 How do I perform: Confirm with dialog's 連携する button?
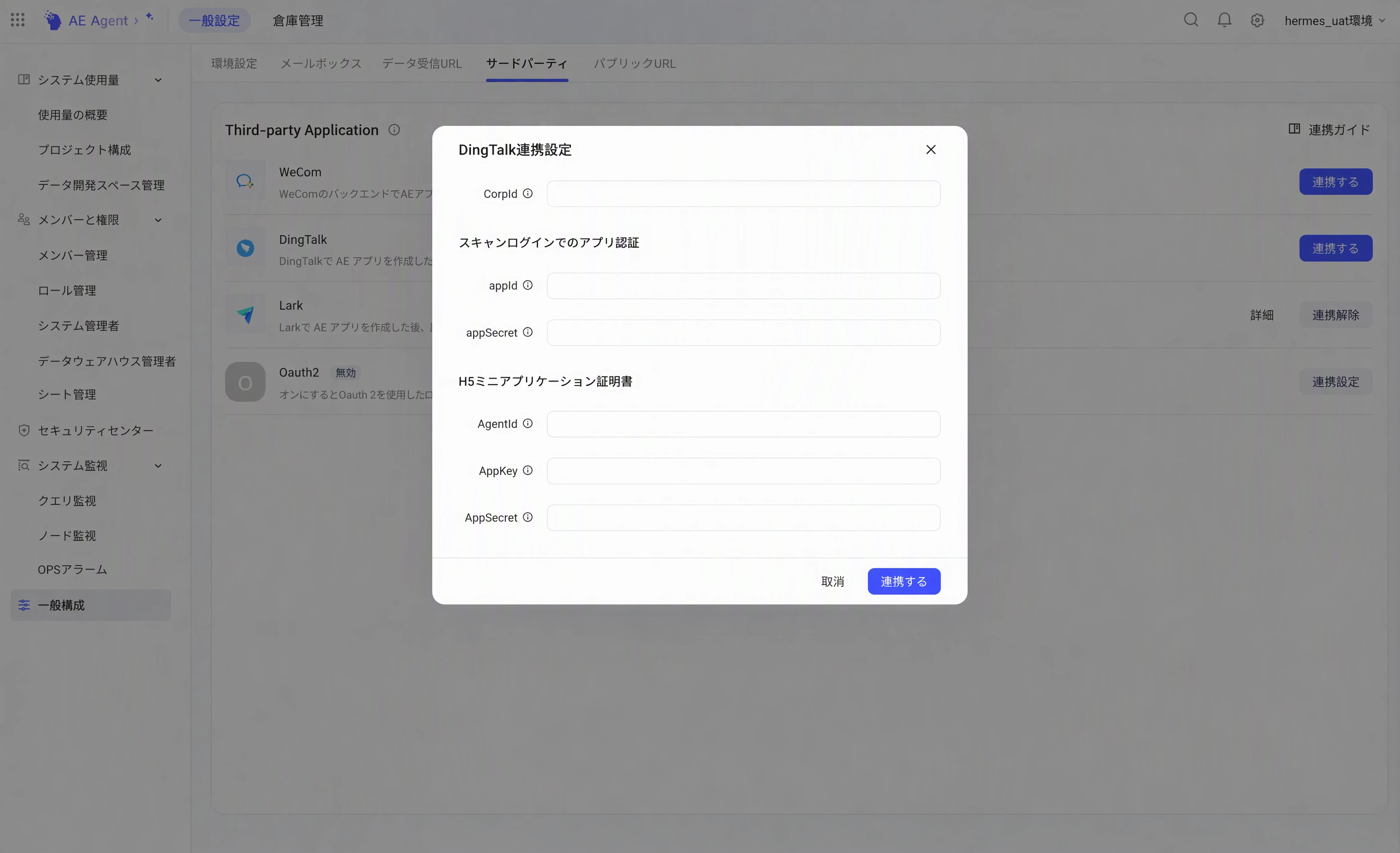click(x=904, y=581)
